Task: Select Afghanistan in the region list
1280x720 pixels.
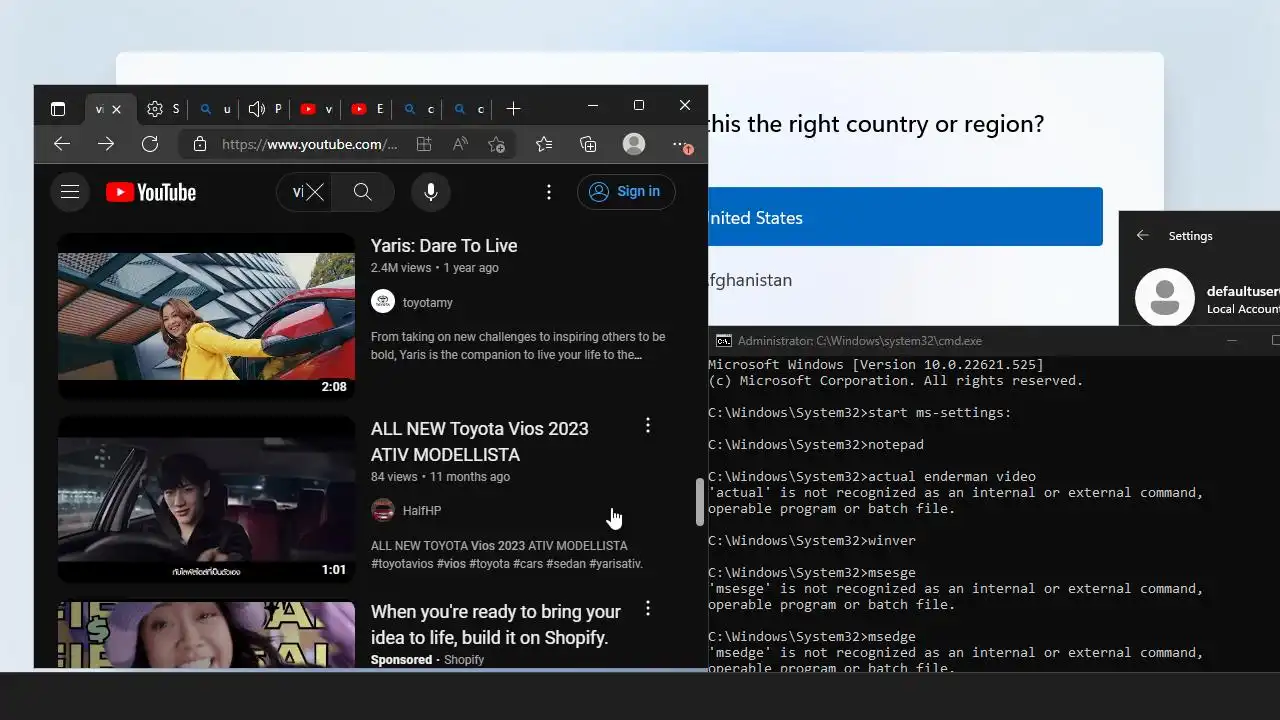Action: tap(750, 280)
